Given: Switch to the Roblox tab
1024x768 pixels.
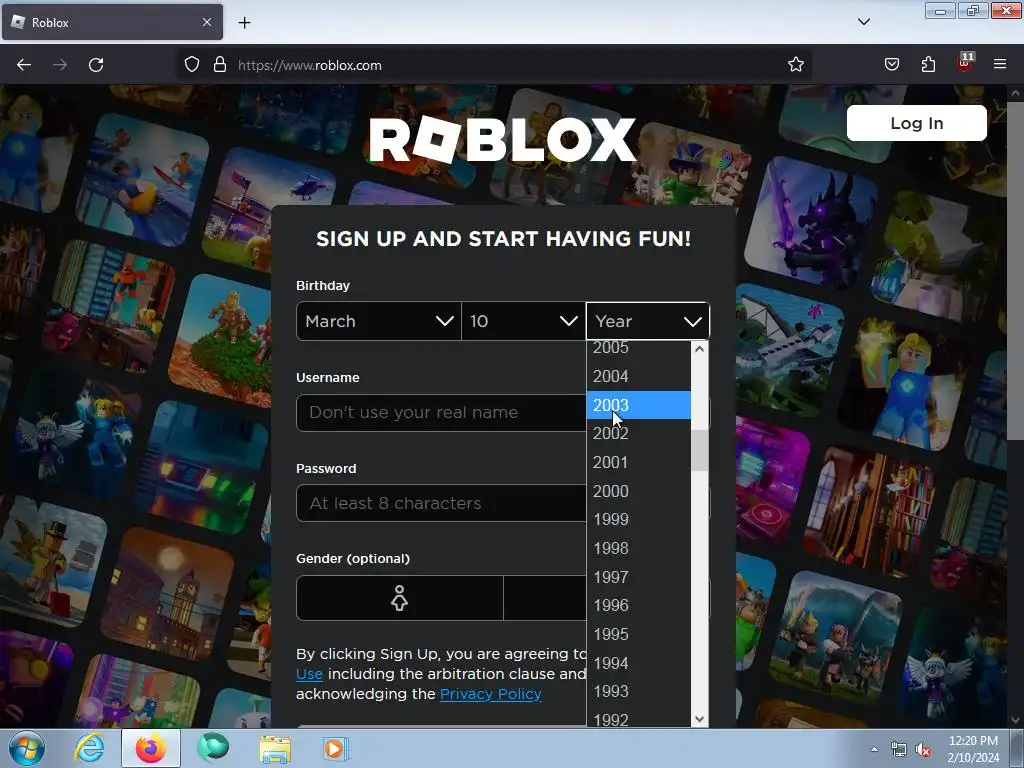Looking at the screenshot, I should click(x=112, y=22).
